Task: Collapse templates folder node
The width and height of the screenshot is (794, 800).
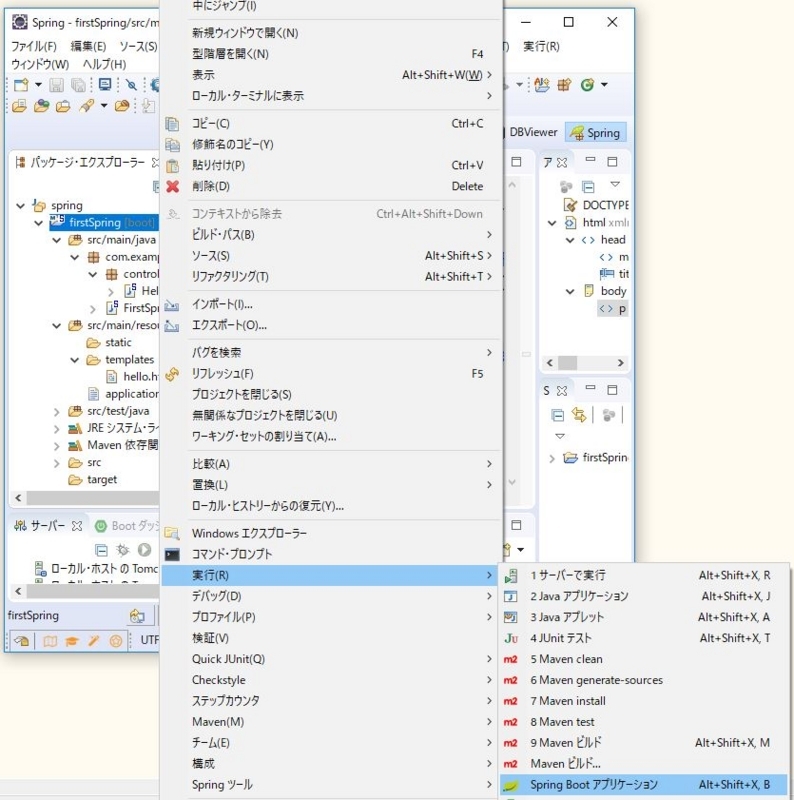Action: point(75,360)
